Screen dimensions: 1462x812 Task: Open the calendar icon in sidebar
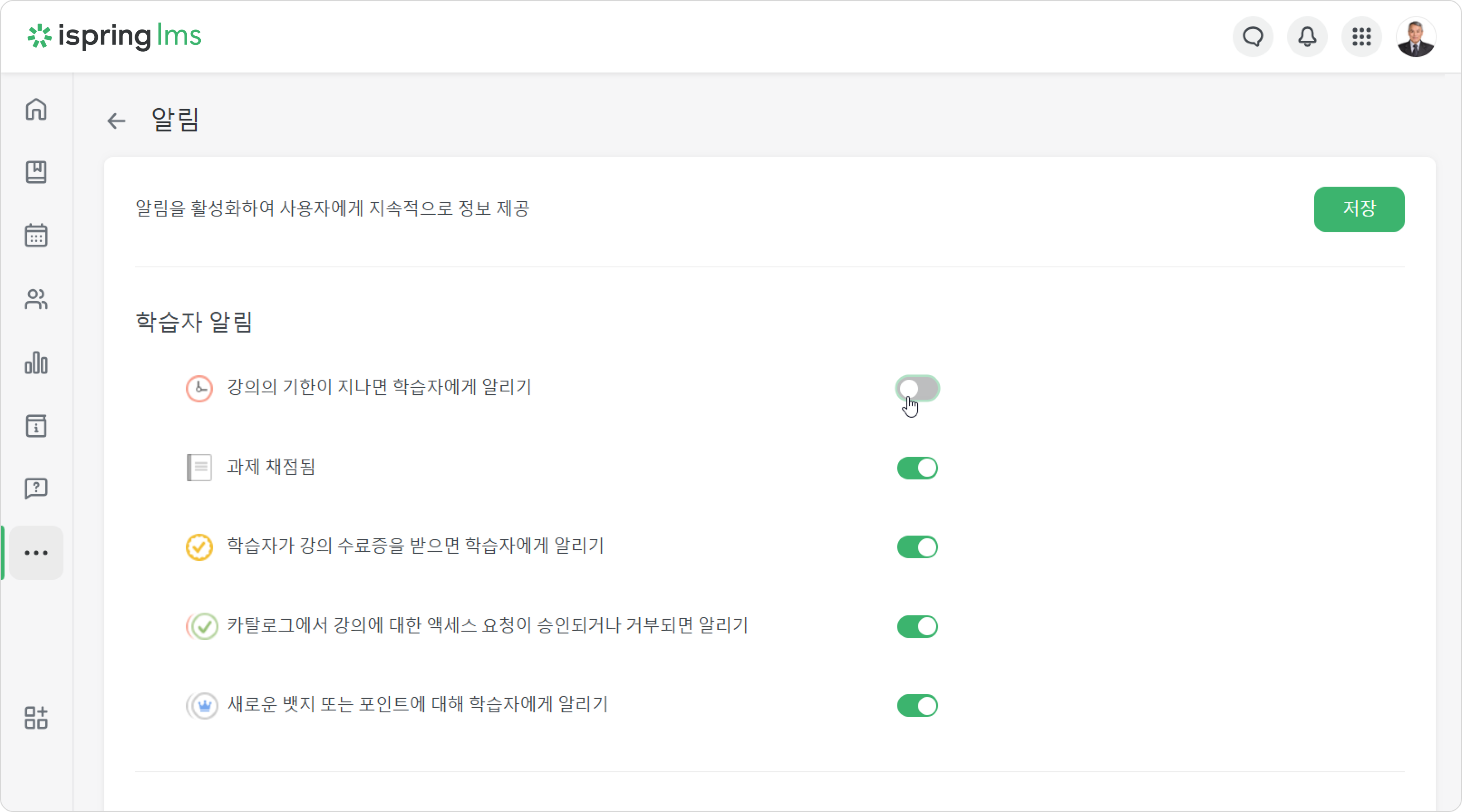[x=36, y=236]
